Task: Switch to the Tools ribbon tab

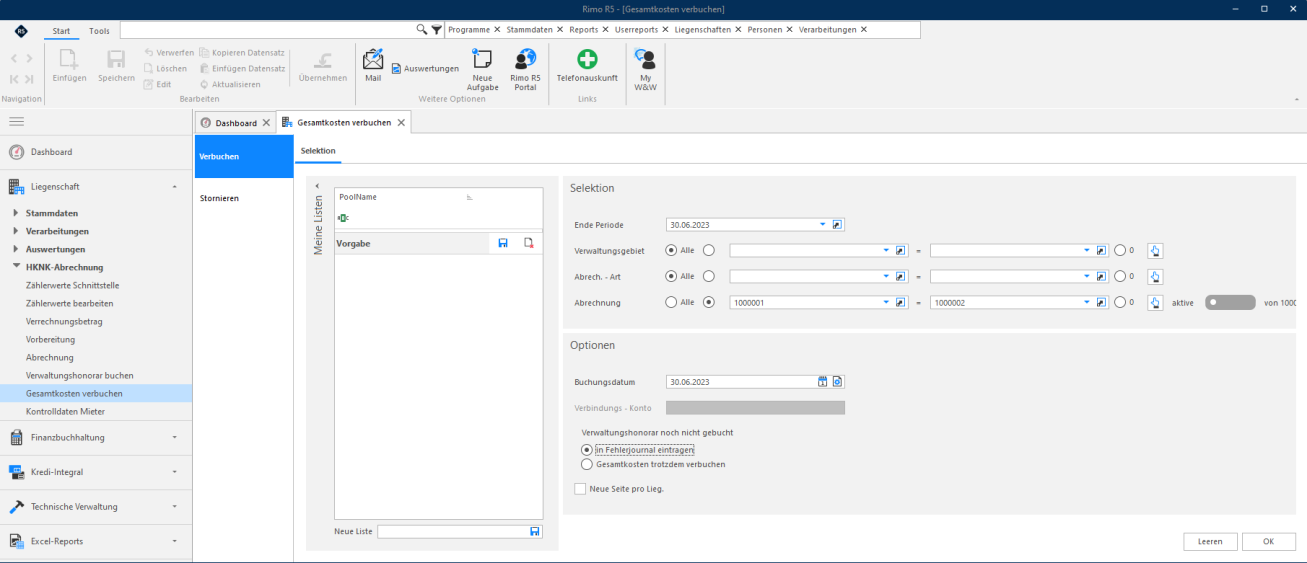Action: click(x=99, y=31)
